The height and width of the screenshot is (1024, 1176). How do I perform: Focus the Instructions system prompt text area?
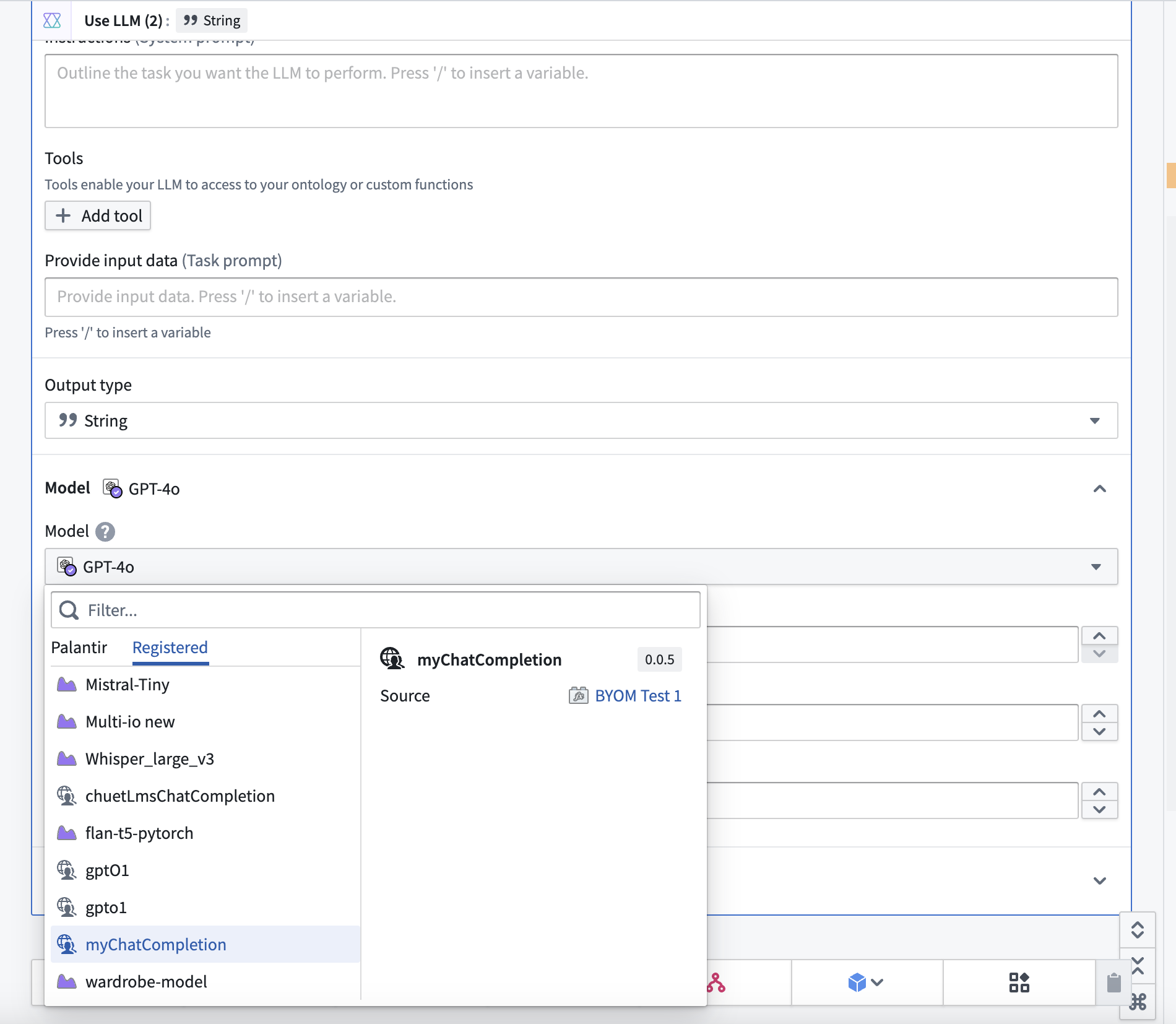tap(581, 91)
